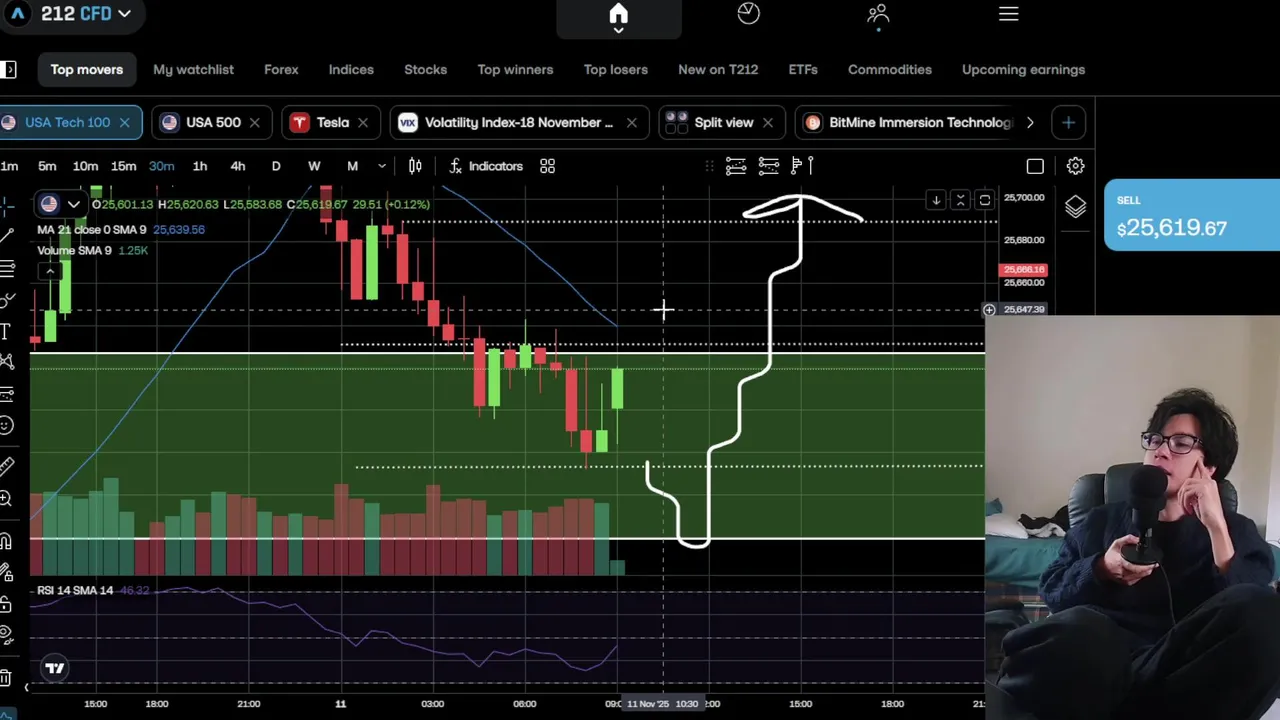Show the Top losers list

coord(616,70)
